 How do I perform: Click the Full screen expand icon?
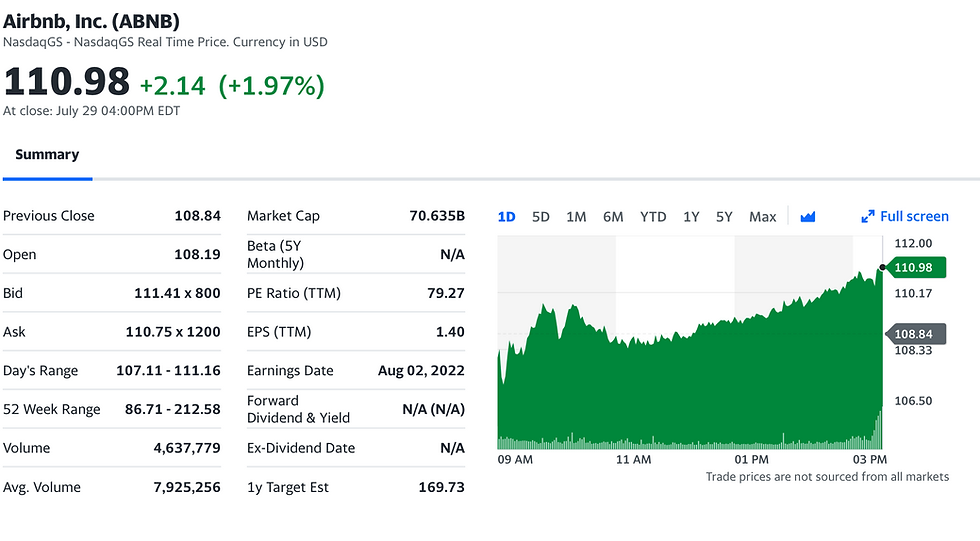point(868,217)
